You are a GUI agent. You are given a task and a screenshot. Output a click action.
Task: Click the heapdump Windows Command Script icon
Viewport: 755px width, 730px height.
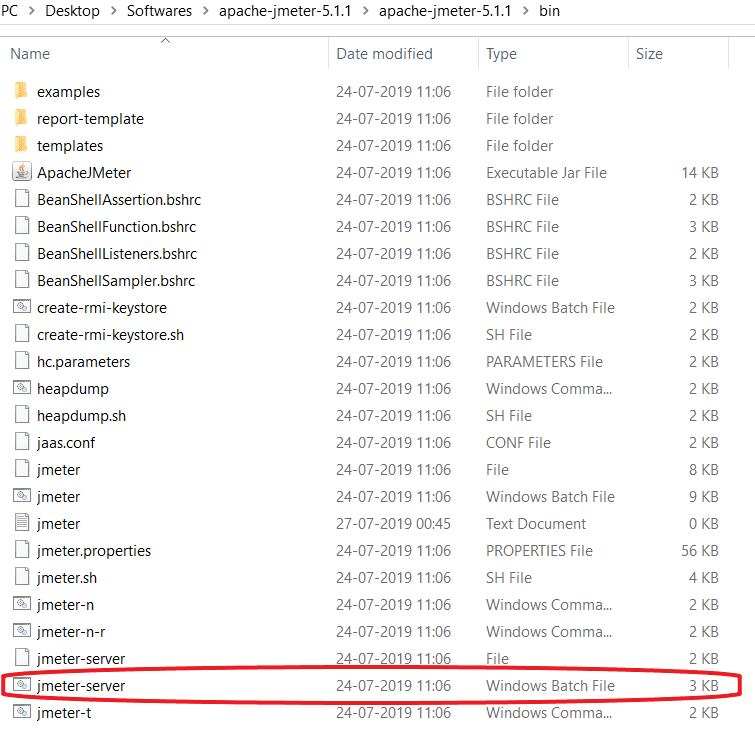pos(21,388)
